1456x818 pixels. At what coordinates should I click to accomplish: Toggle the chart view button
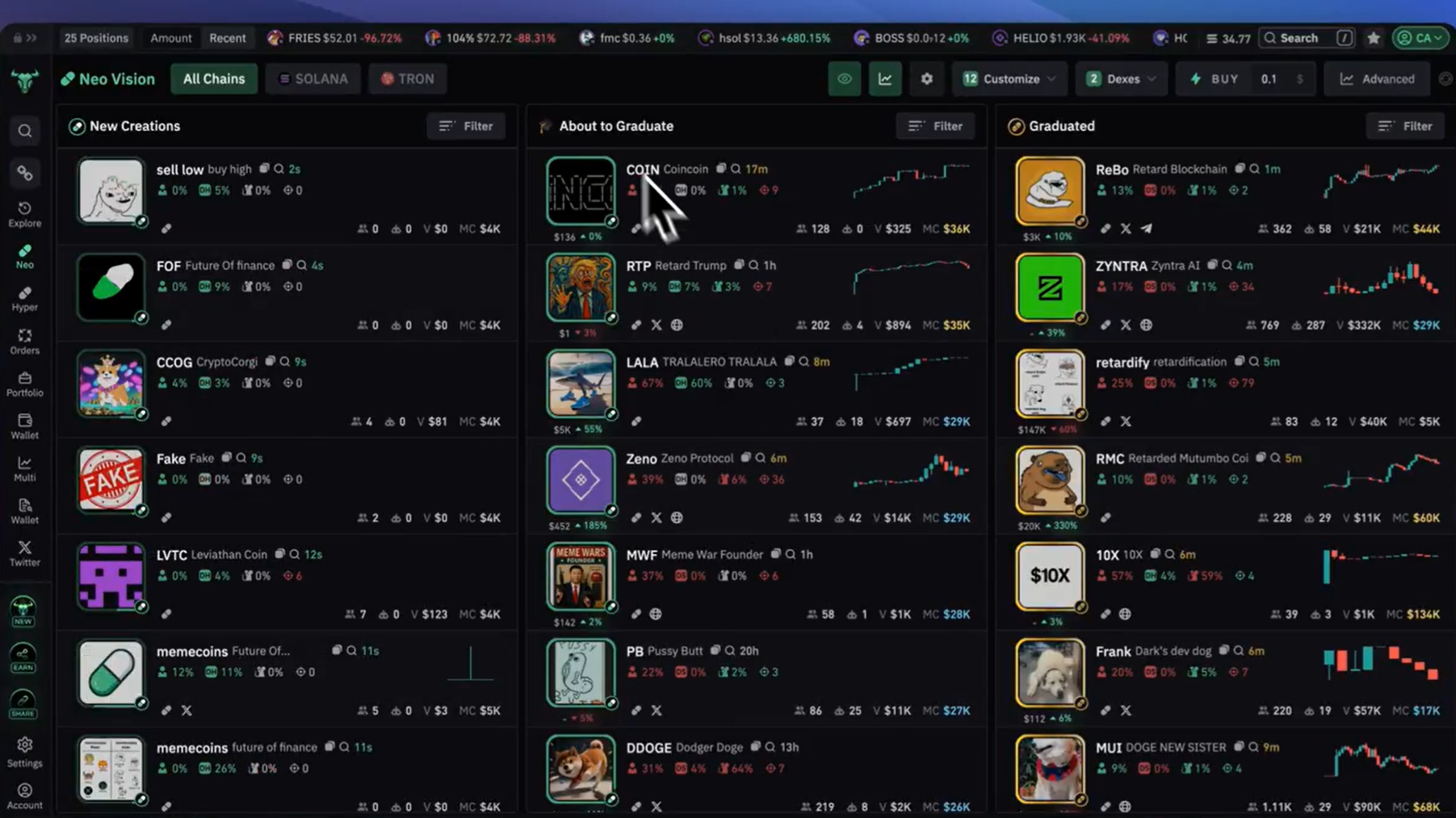(885, 79)
